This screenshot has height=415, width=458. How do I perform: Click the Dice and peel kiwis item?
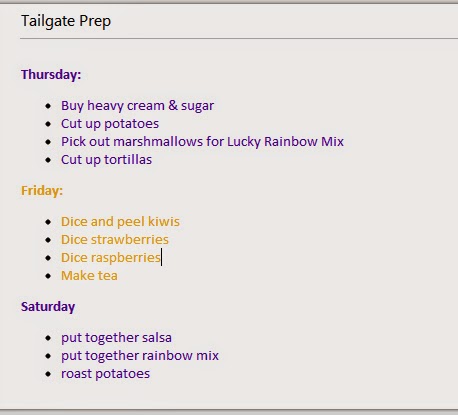(120, 222)
